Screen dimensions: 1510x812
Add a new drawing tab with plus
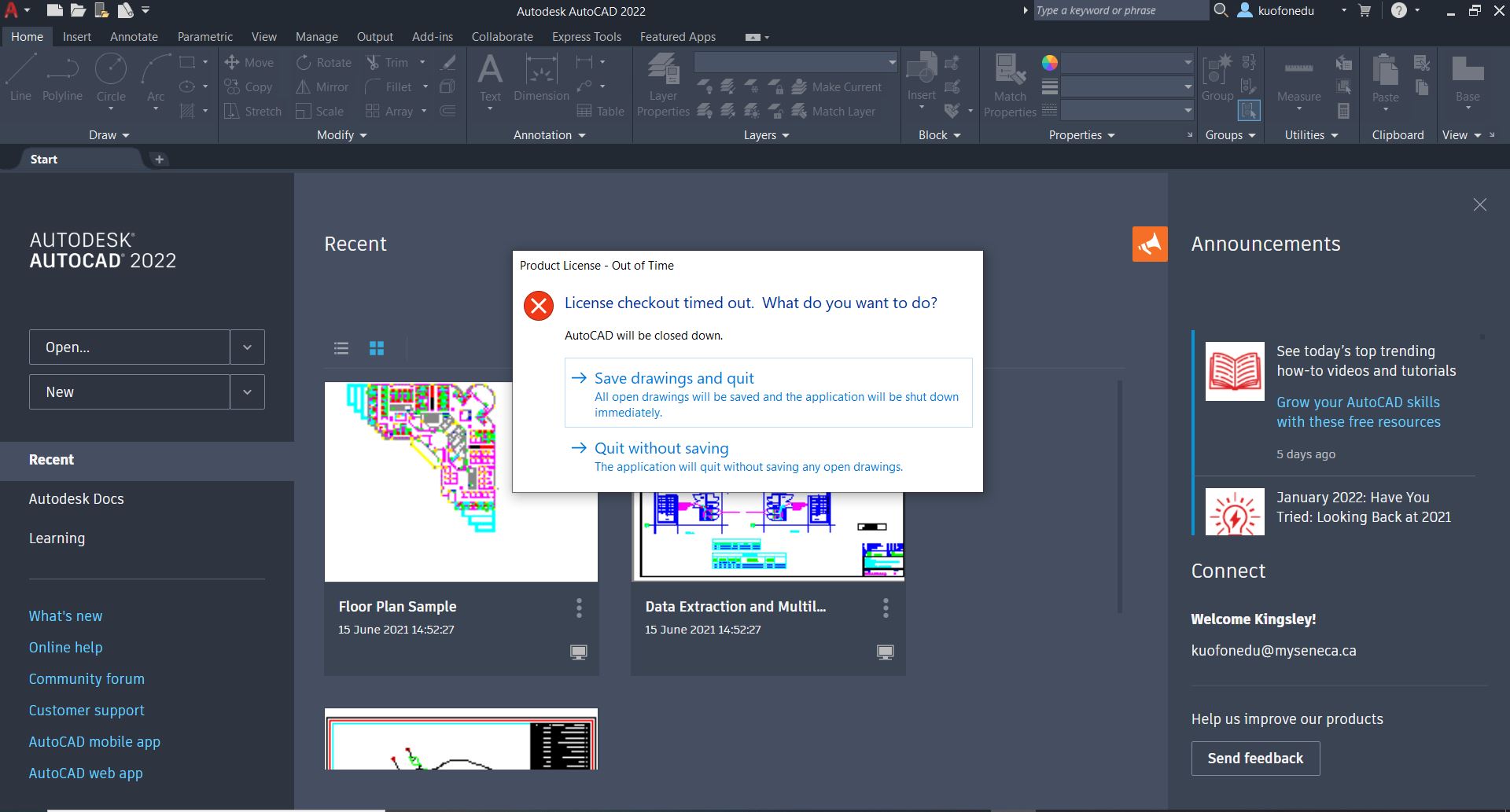pyautogui.click(x=159, y=160)
